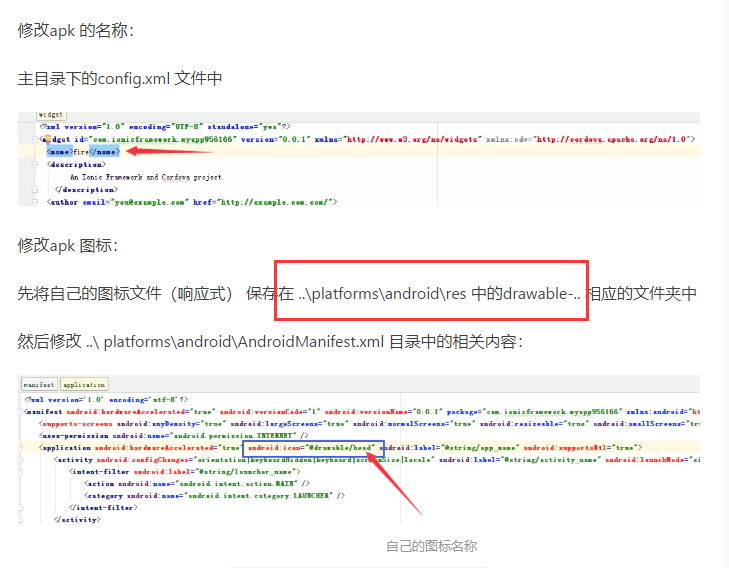Click the heading '修改apk 图标:'

pos(68,245)
